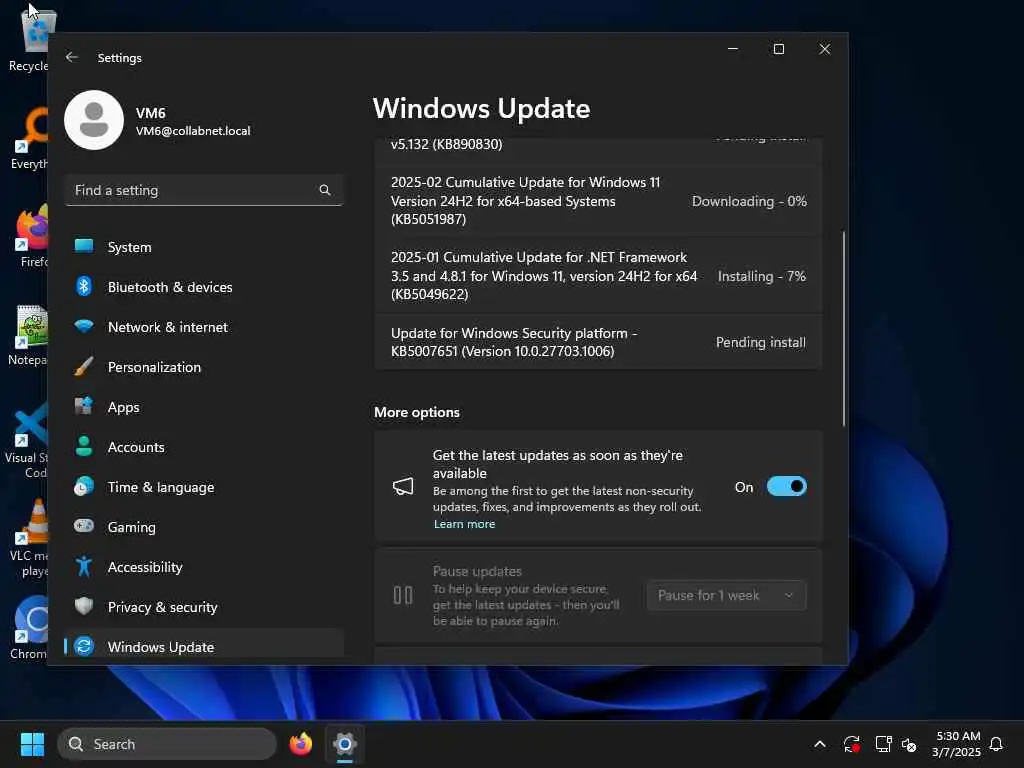Open the Pause for 1 week dropdown
This screenshot has height=768, width=1024.
pyautogui.click(x=727, y=596)
